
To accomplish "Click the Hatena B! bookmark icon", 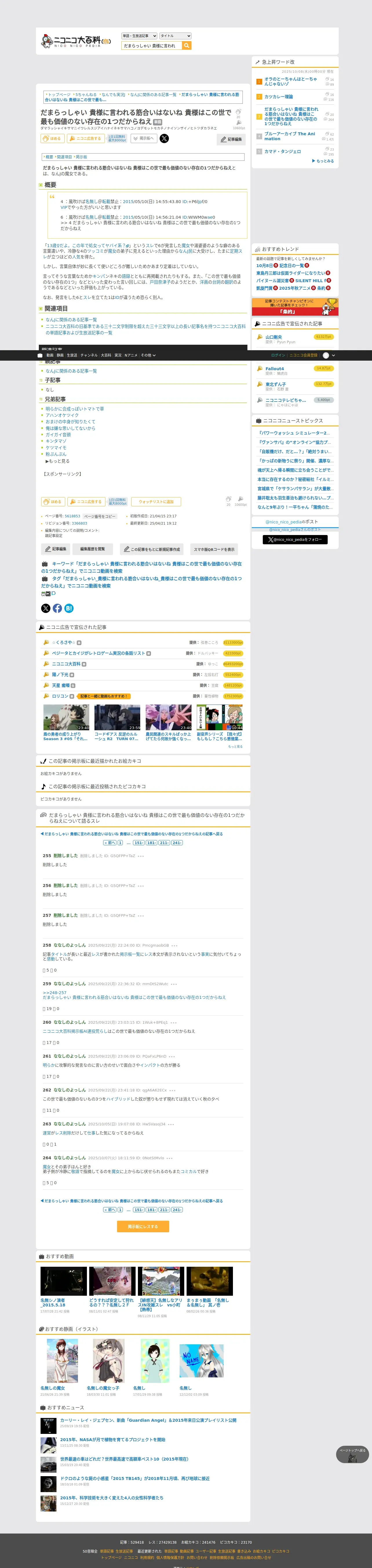I will 69,608.
